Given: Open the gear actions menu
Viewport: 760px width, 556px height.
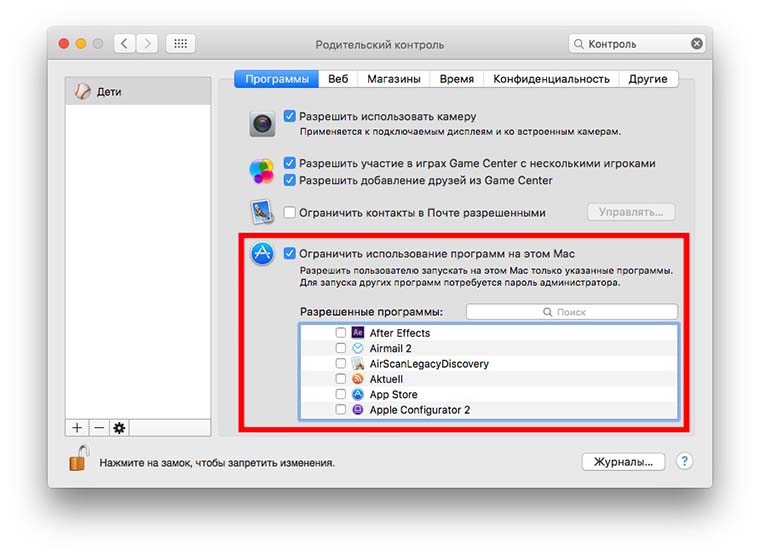Looking at the screenshot, I should 119,428.
